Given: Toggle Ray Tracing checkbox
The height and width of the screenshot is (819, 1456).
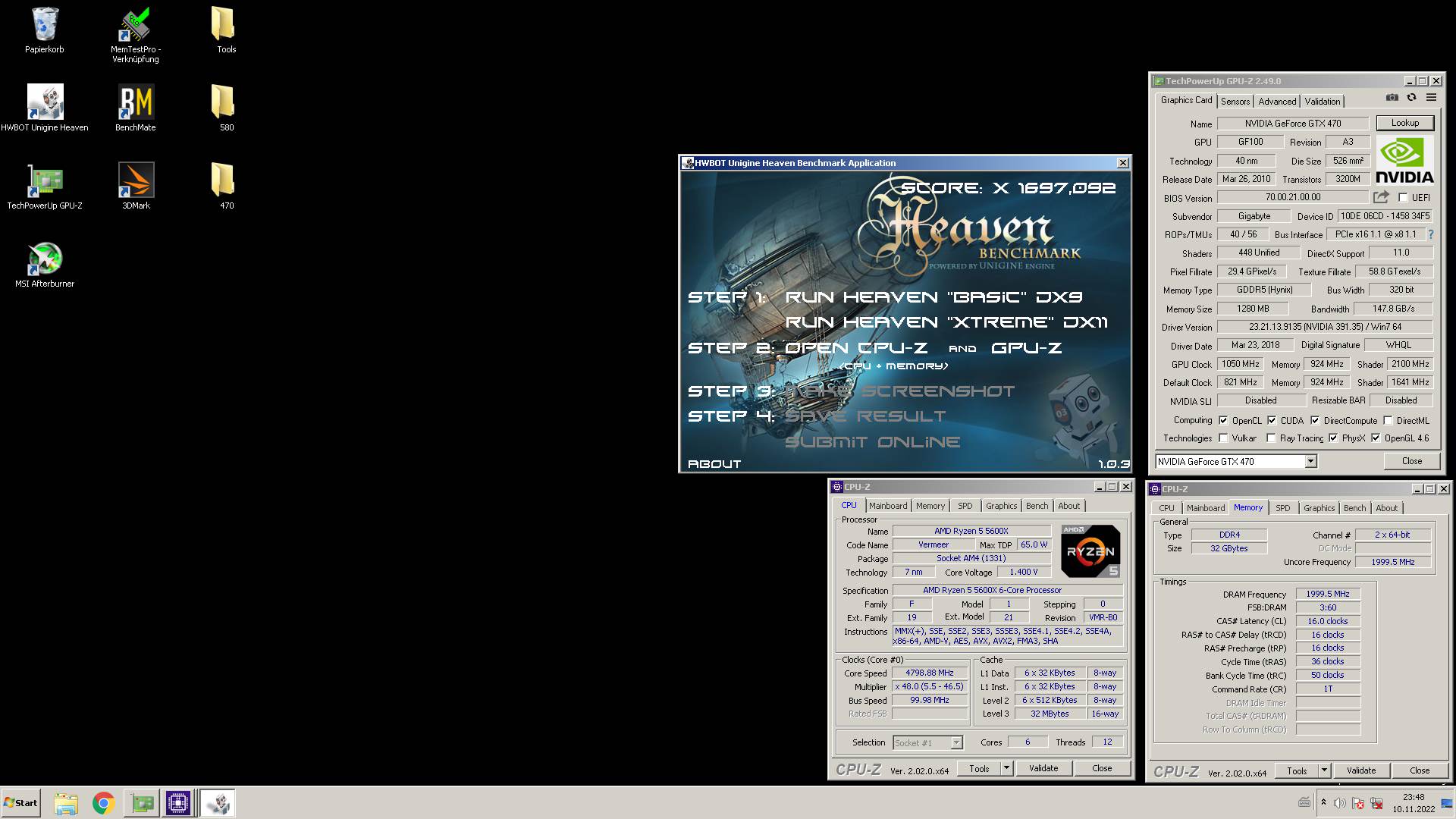Looking at the screenshot, I should (x=1272, y=438).
